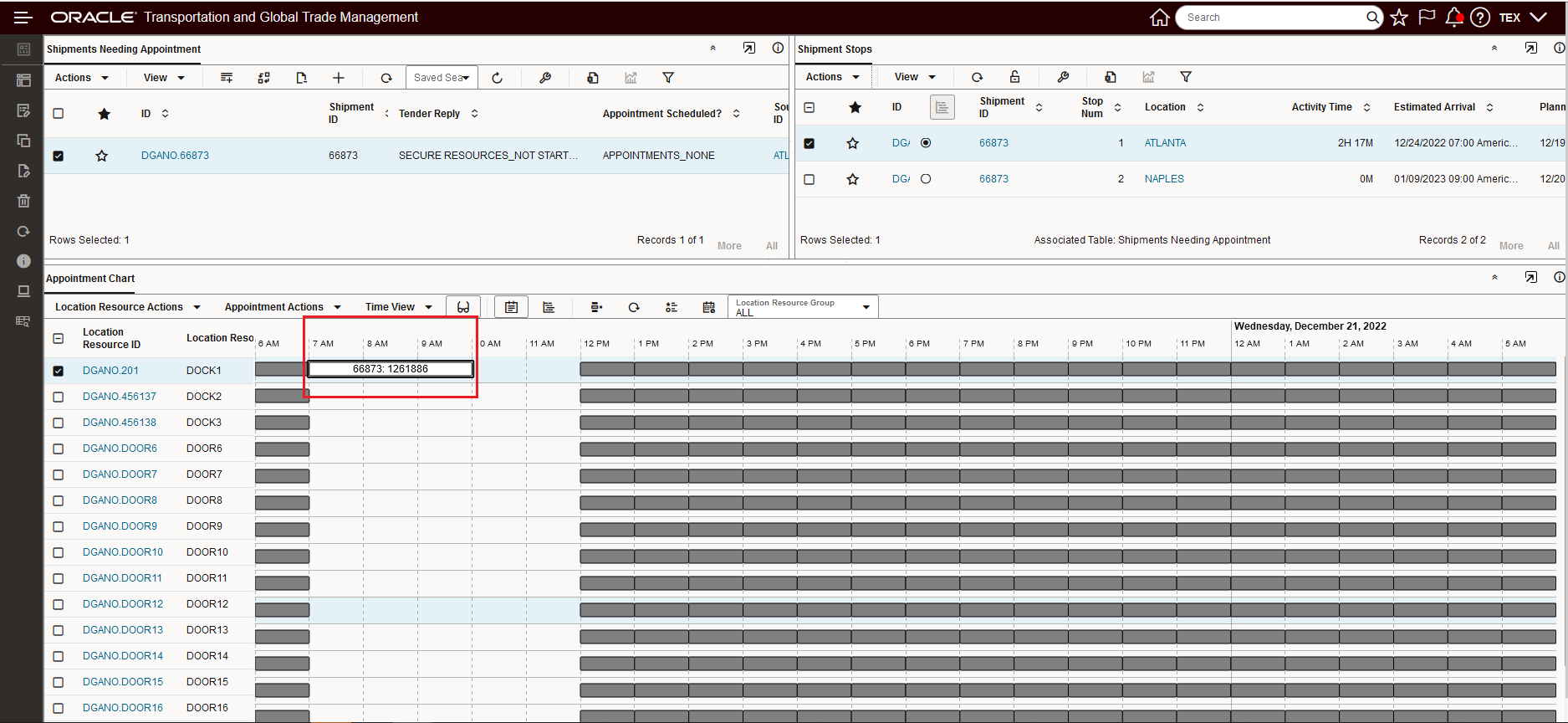Open the ATLANTA location link

(1165, 143)
